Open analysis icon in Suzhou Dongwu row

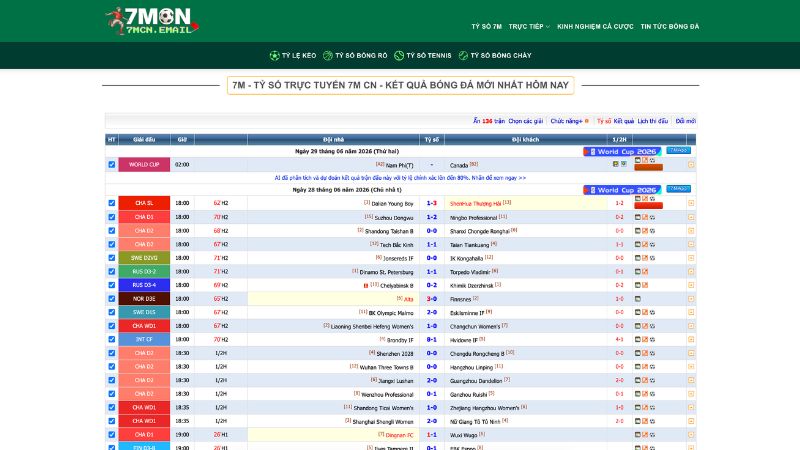638,217
